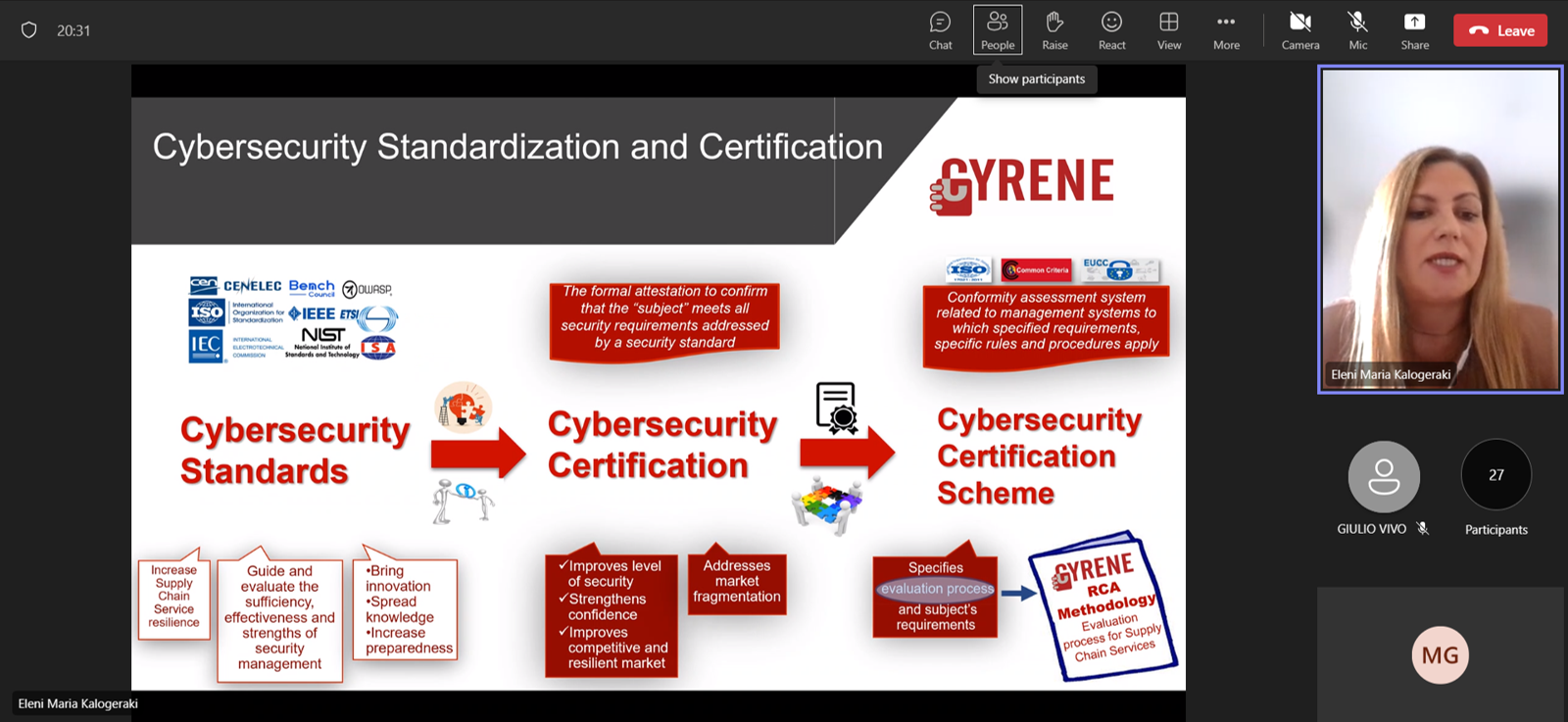The image size is (1568, 722).
Task: Click the 'evaluation process' highlighted text
Action: click(936, 589)
